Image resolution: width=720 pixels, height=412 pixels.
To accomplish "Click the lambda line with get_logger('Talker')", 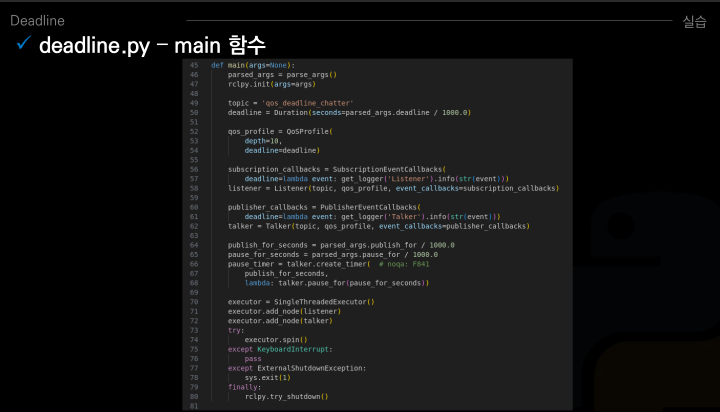I will 372,217.
